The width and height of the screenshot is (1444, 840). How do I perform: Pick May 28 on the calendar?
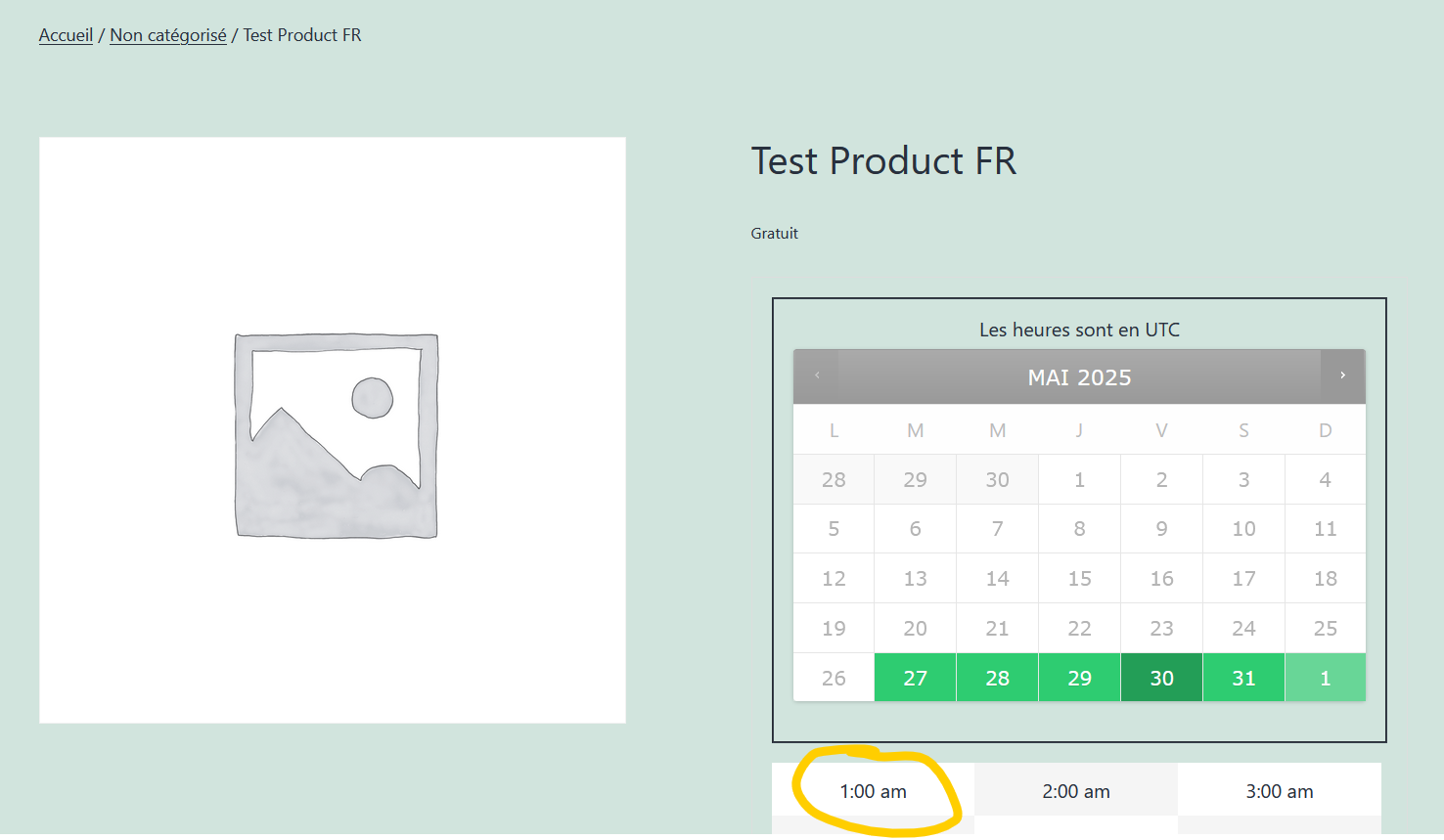997,678
